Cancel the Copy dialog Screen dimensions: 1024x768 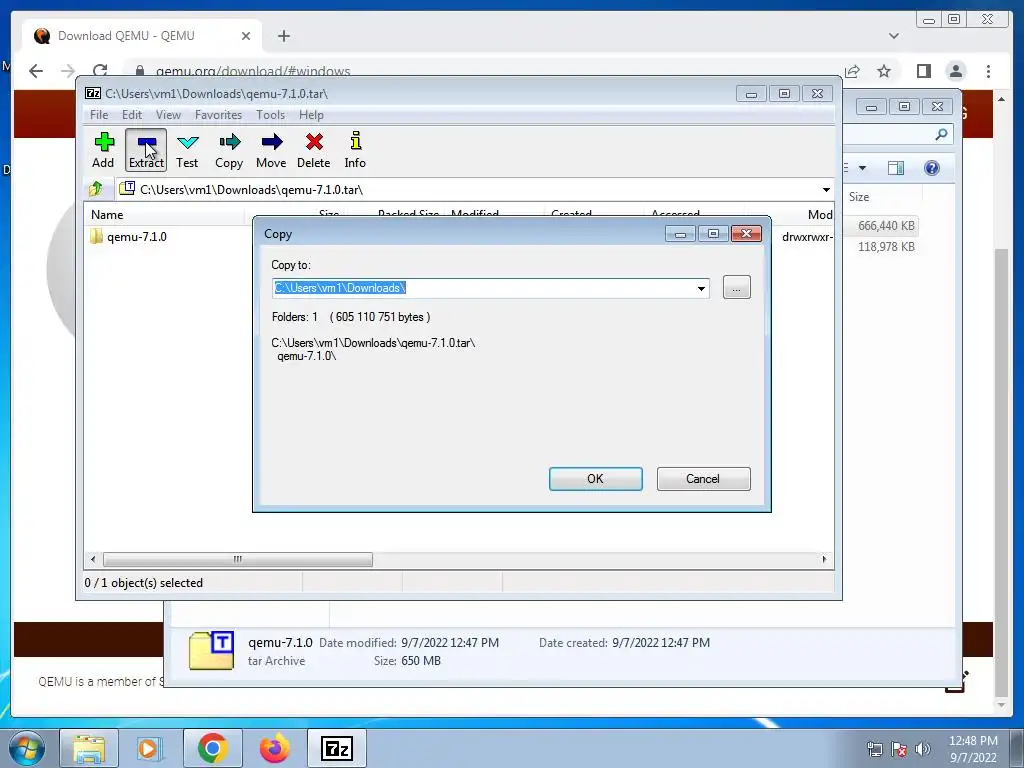point(703,479)
